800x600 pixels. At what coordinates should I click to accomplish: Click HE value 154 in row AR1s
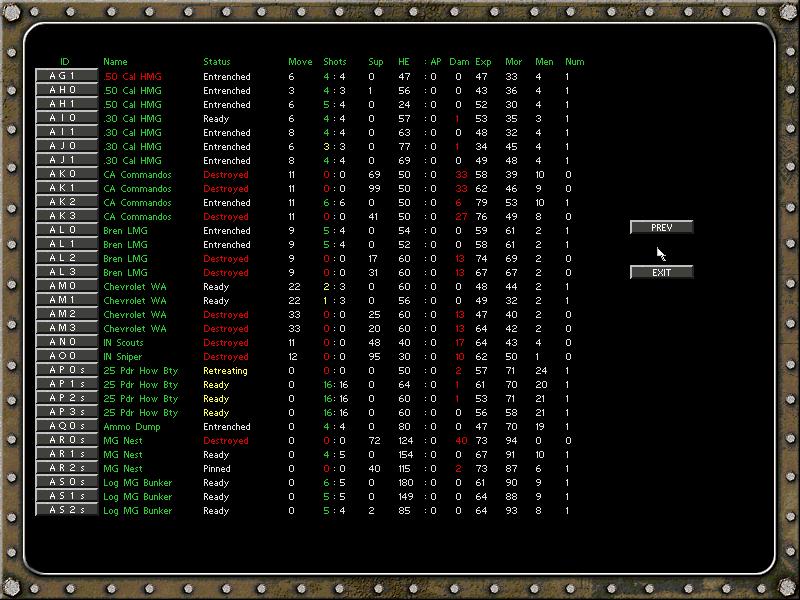click(404, 455)
